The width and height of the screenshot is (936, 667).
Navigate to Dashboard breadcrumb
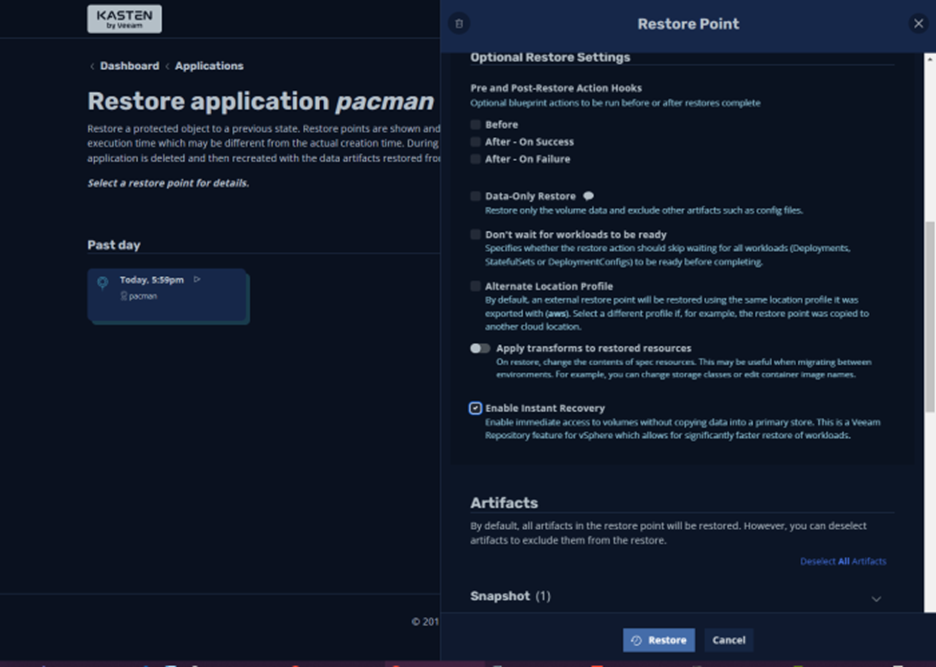coord(129,66)
